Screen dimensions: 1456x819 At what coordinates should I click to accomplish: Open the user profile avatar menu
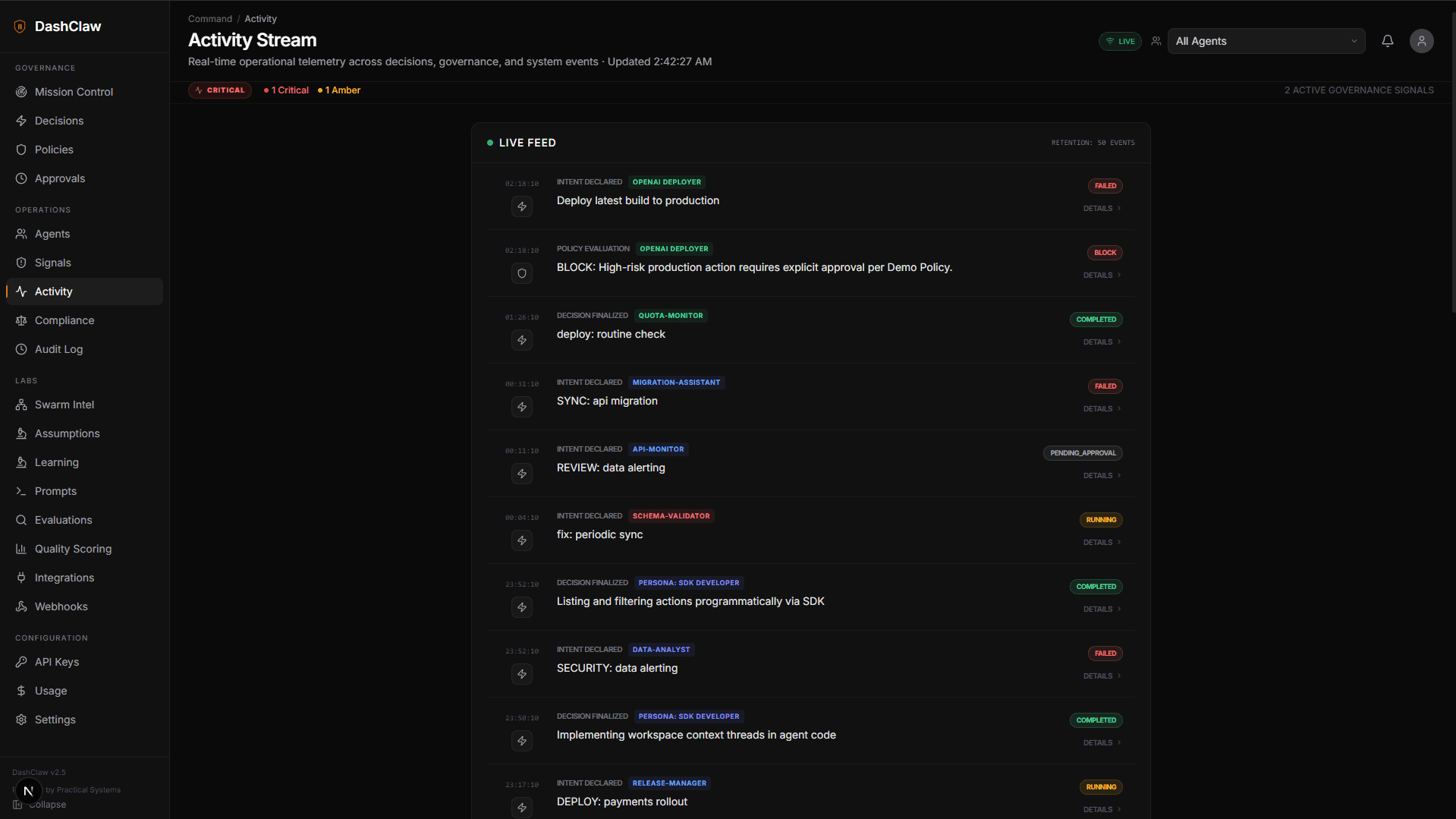1422,41
